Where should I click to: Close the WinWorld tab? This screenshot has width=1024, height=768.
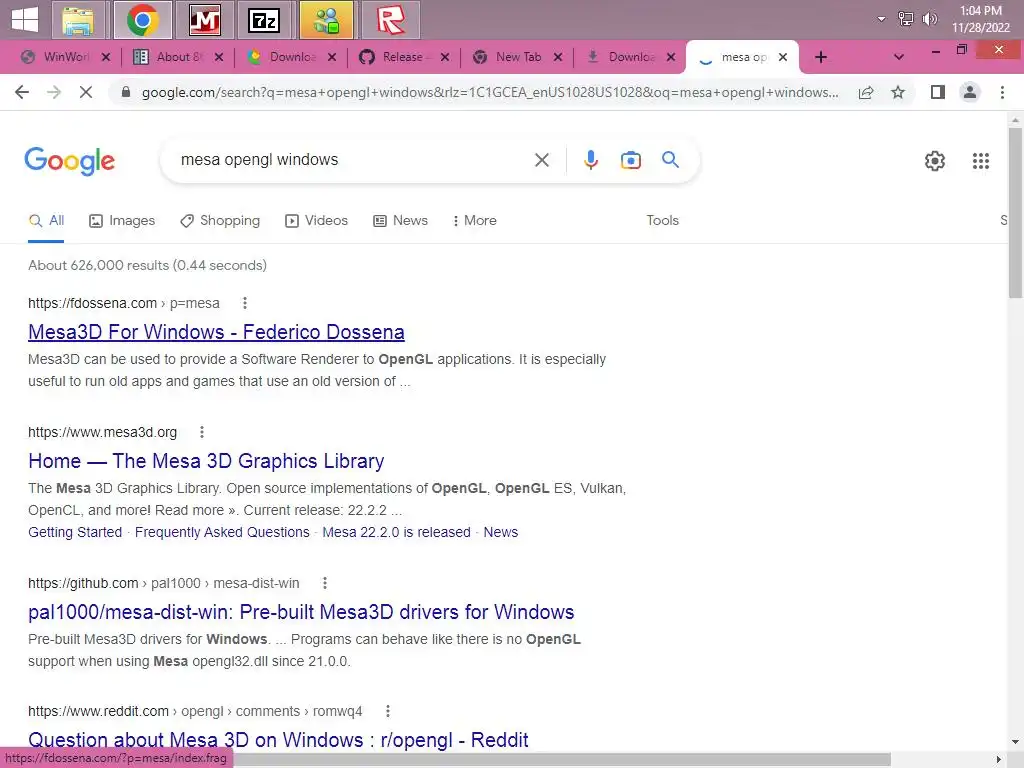(106, 57)
